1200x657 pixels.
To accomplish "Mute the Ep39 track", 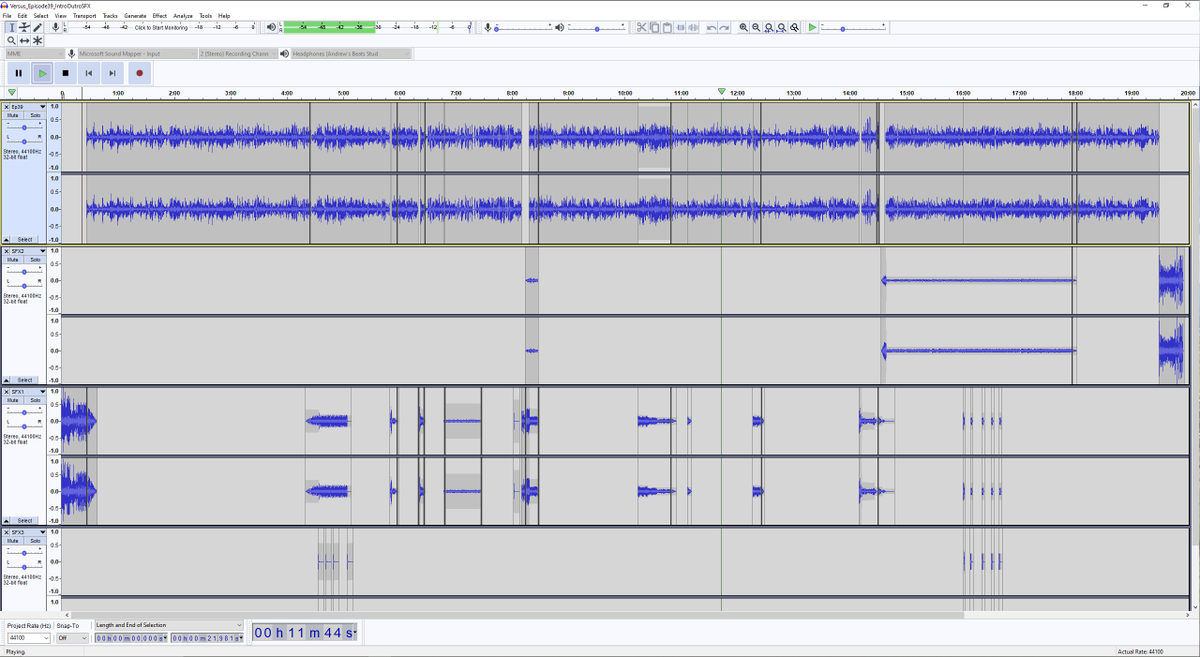I will point(13,115).
